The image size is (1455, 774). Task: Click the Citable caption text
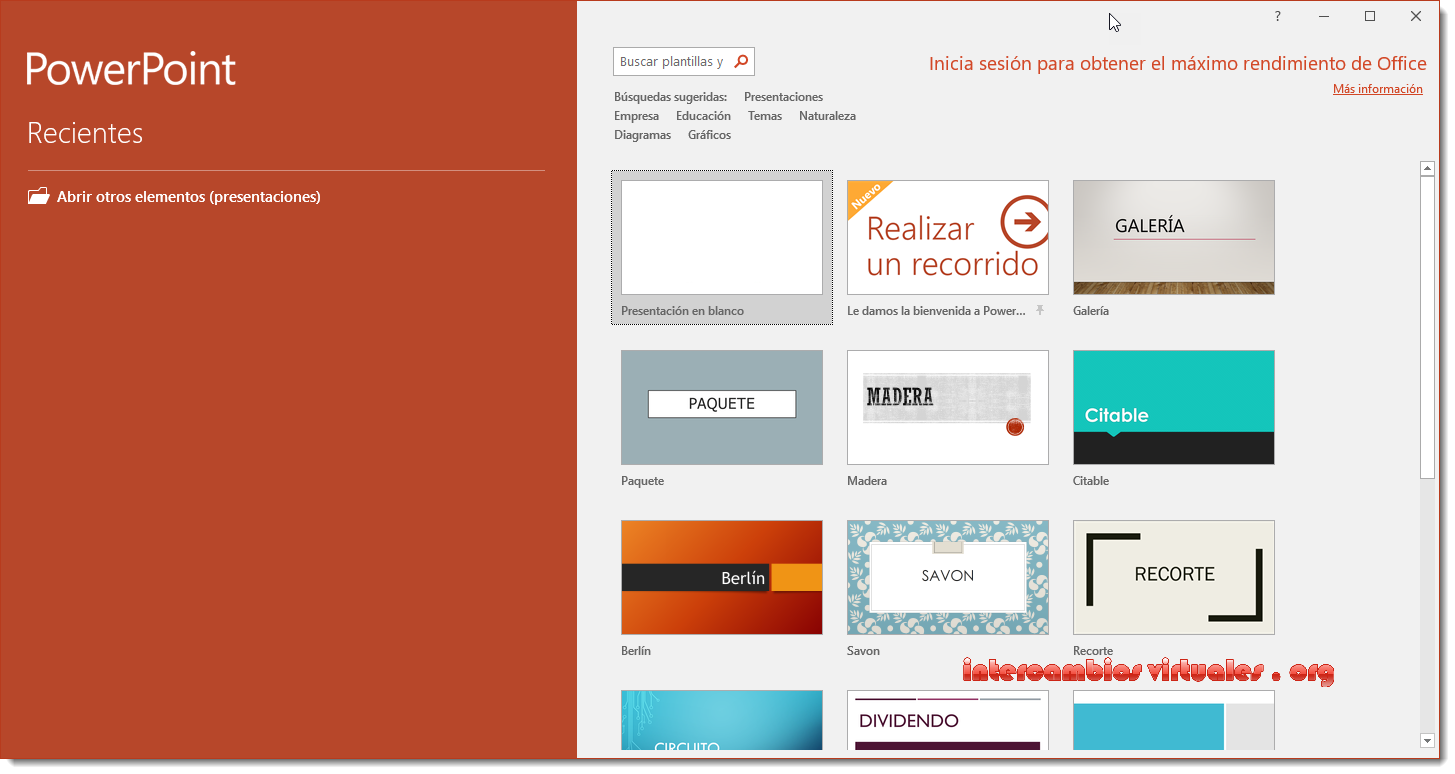[x=1091, y=481]
